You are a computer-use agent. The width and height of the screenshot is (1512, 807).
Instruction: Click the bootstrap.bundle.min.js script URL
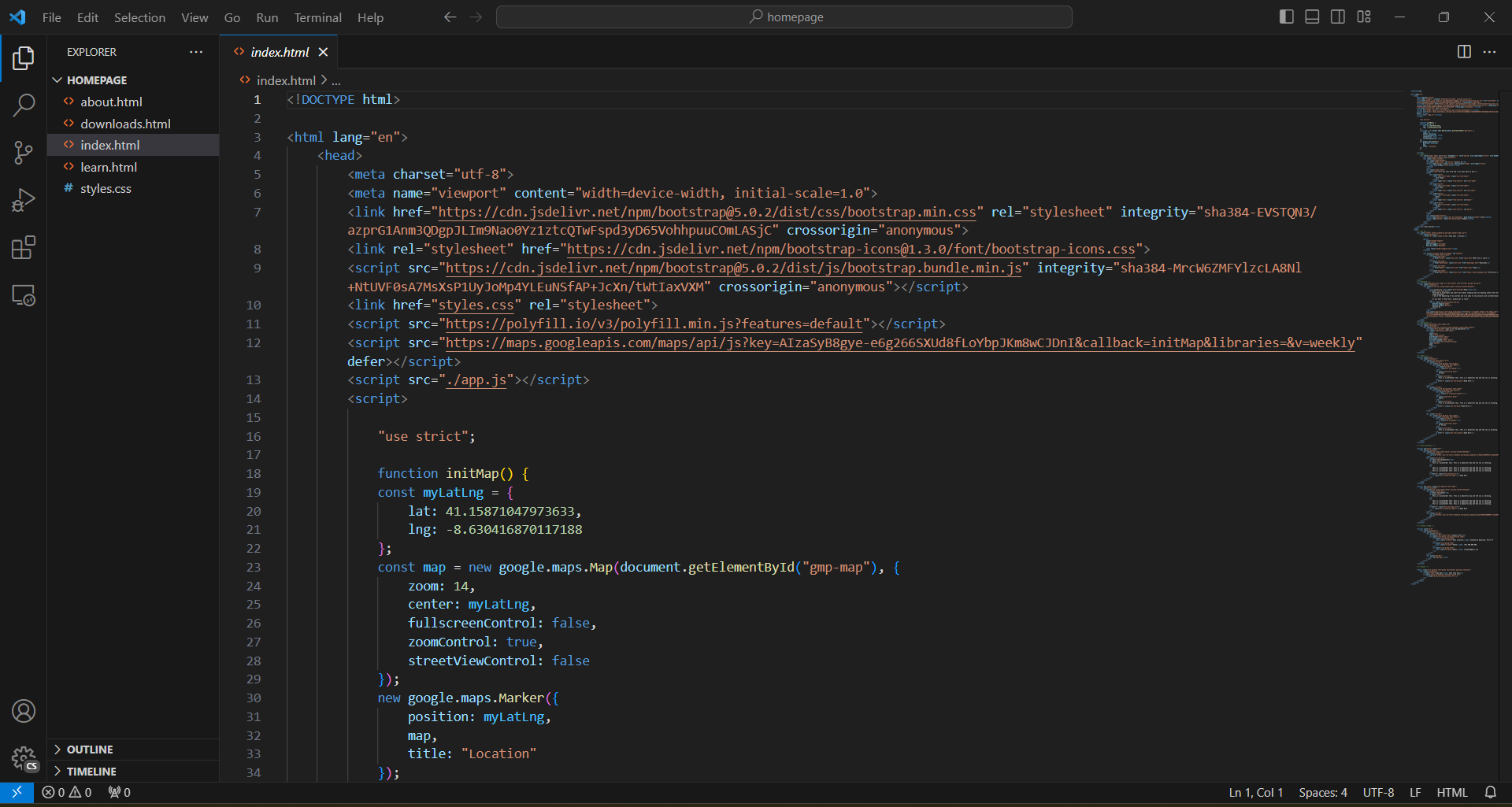(734, 268)
